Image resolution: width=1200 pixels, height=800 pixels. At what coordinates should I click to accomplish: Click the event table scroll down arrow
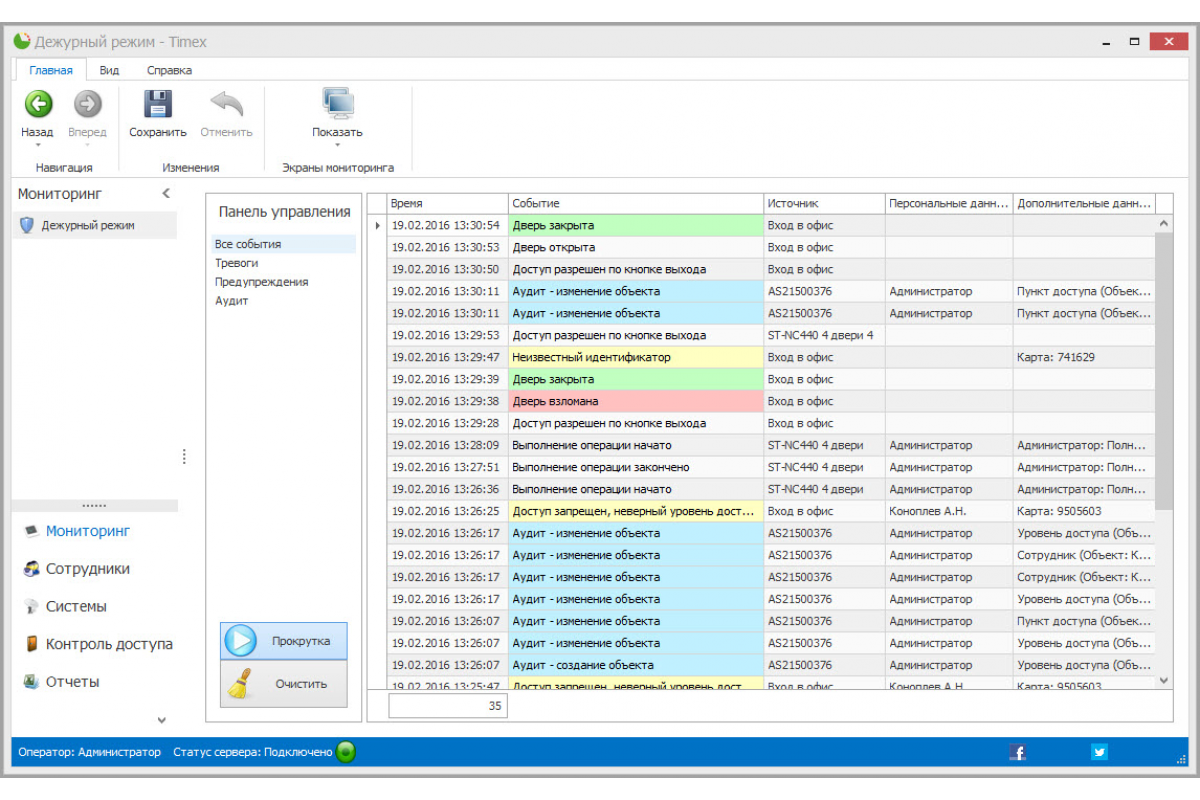(x=1164, y=680)
